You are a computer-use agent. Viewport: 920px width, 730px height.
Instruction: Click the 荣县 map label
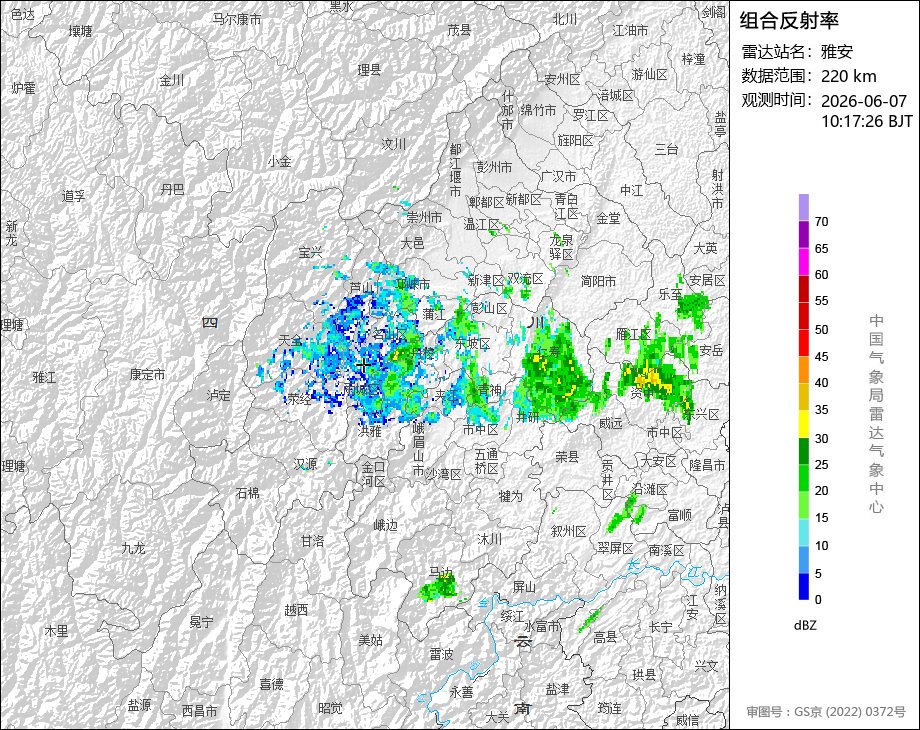point(567,457)
